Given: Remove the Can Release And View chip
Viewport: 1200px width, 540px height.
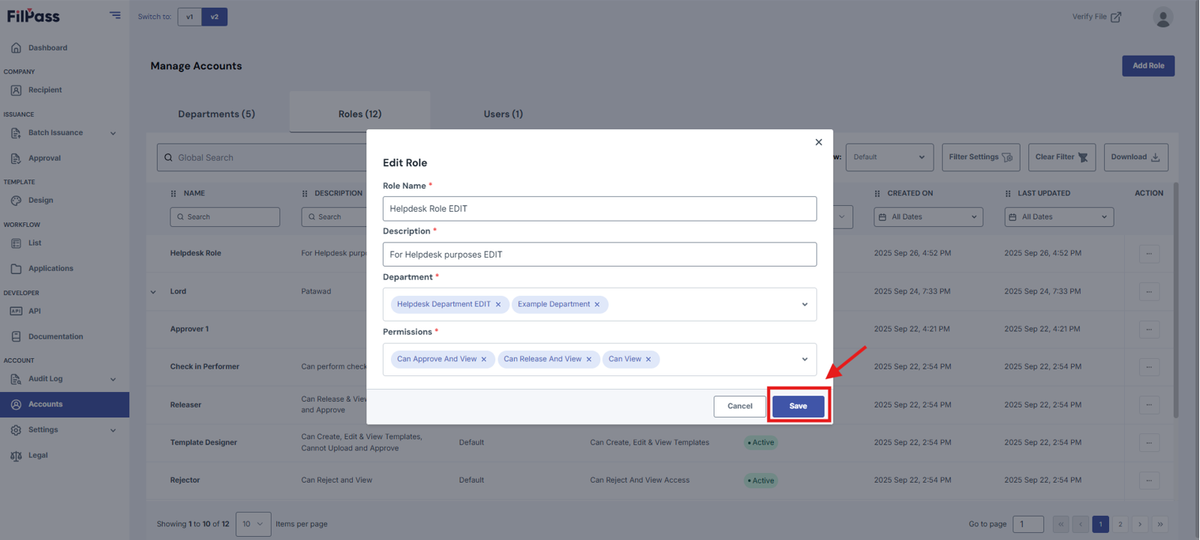Looking at the screenshot, I should [589, 359].
